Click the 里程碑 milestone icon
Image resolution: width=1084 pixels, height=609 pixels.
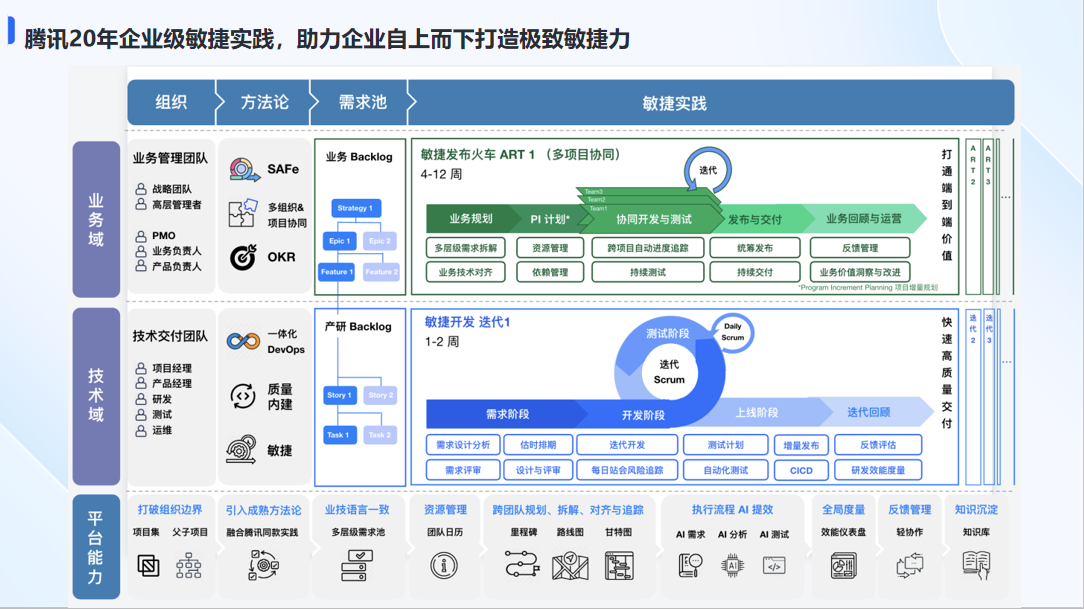point(522,565)
